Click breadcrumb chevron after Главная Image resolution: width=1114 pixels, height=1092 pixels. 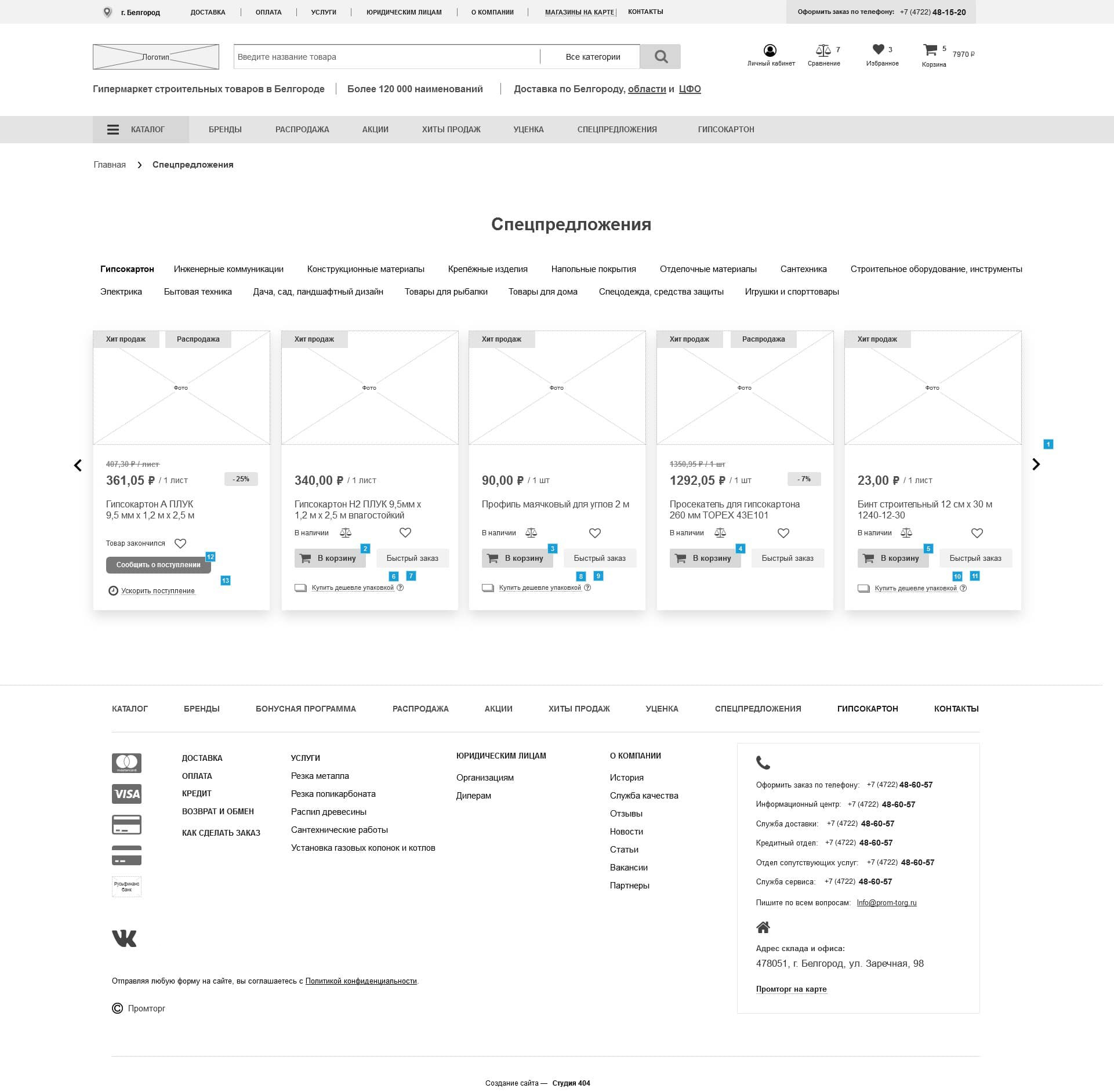point(139,165)
